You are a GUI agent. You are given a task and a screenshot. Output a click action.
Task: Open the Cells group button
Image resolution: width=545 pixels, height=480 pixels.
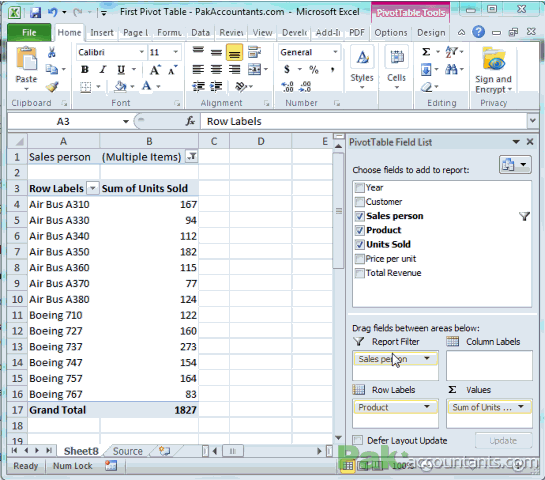(x=396, y=68)
